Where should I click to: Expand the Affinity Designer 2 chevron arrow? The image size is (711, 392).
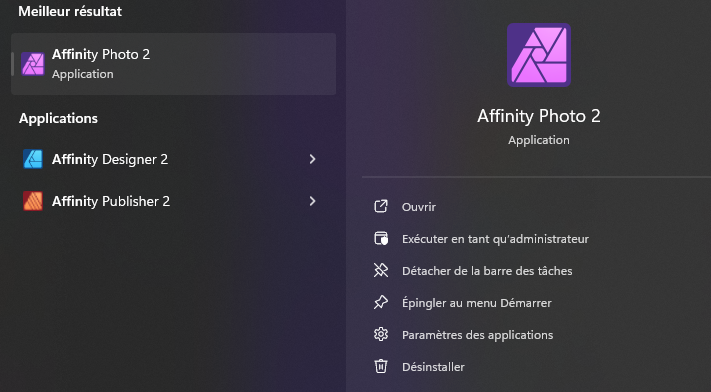coord(312,159)
